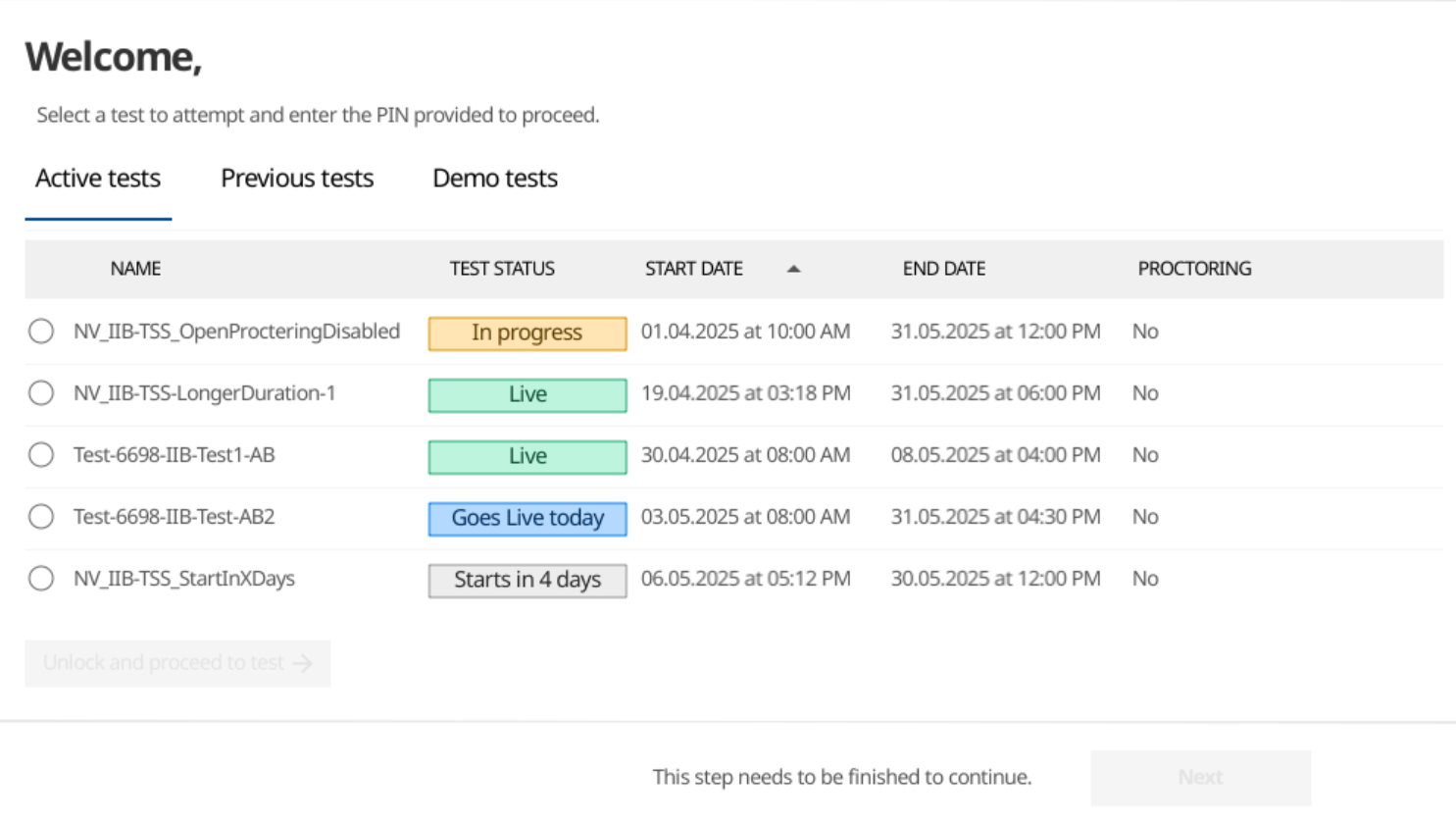Sort the table by End Date

(x=943, y=268)
